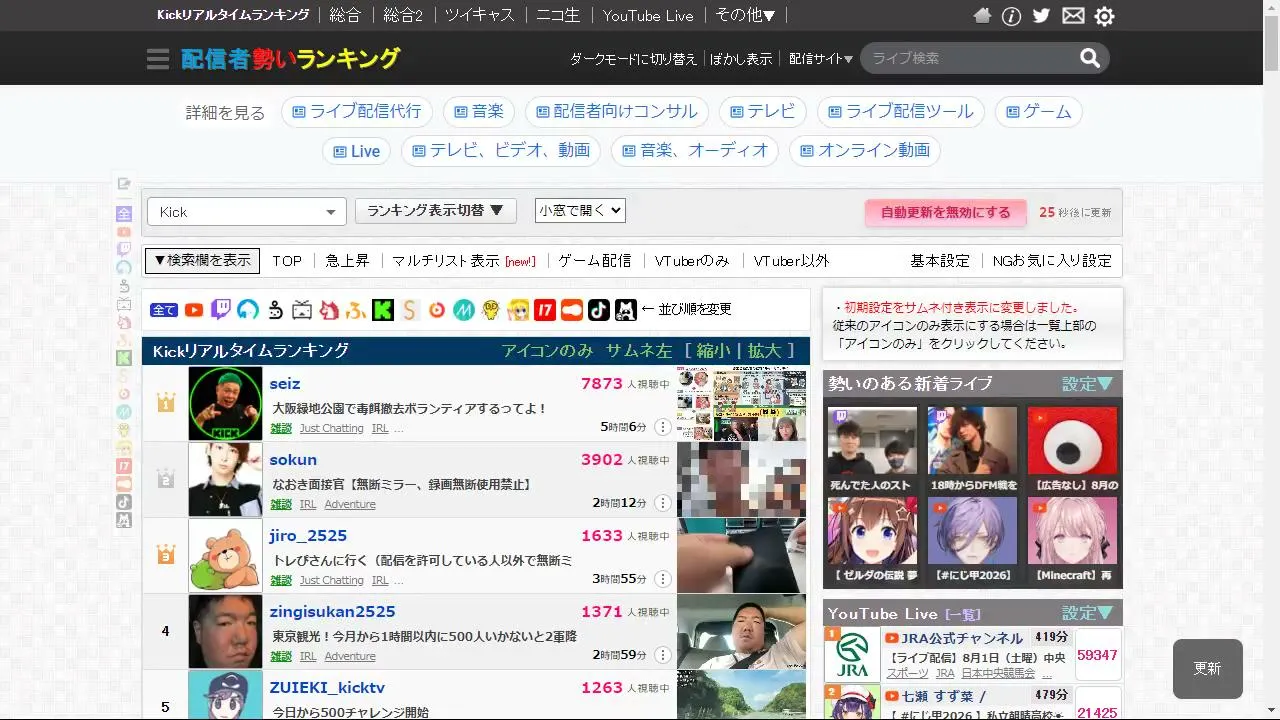This screenshot has width=1280, height=720.
Task: Filter by the blue headset icon in platform row
Action: point(248,310)
